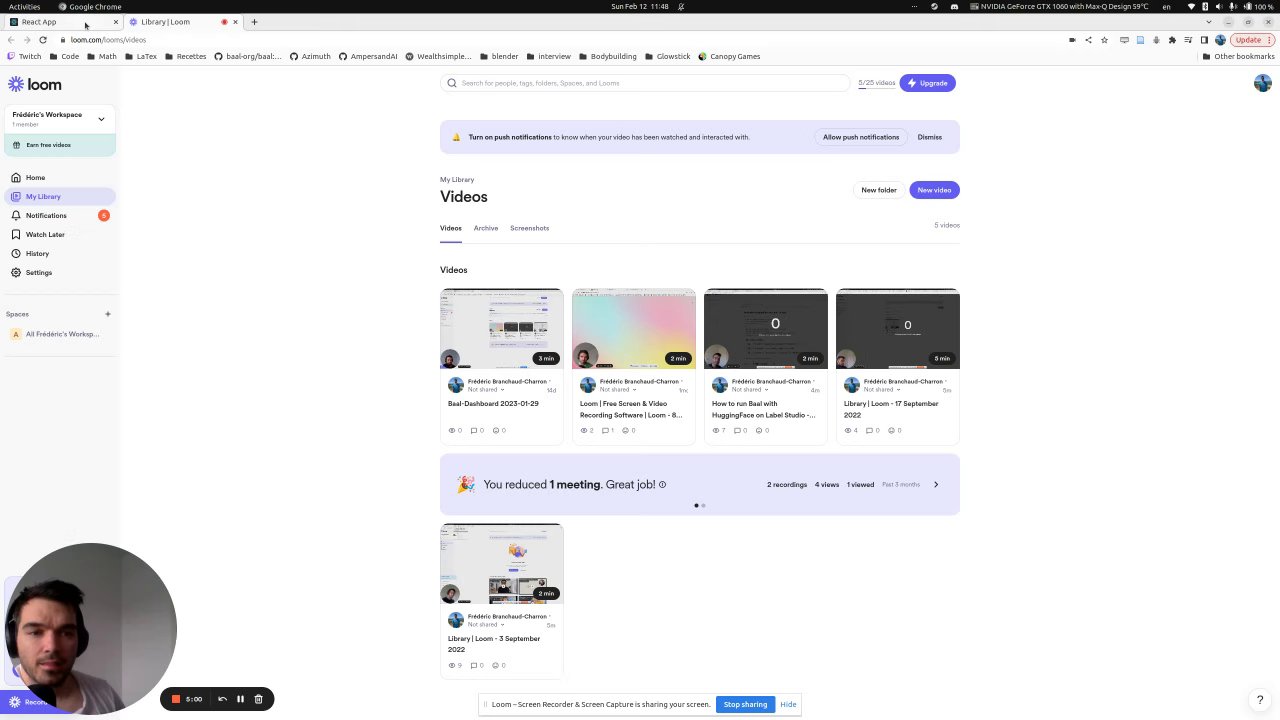
Task: Select My Library in the sidebar
Action: coord(60,196)
